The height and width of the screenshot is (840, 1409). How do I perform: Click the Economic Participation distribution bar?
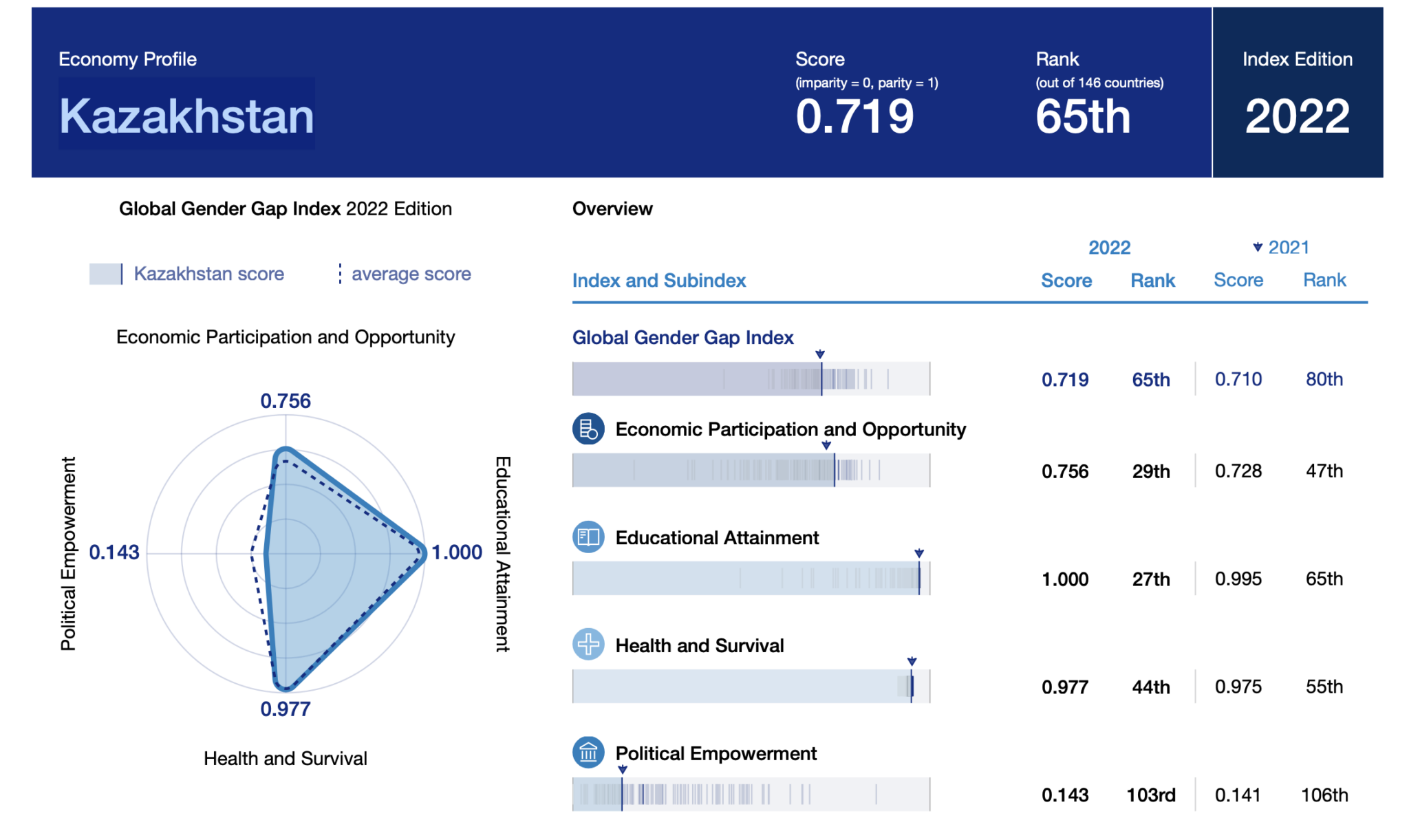pyautogui.click(x=751, y=471)
